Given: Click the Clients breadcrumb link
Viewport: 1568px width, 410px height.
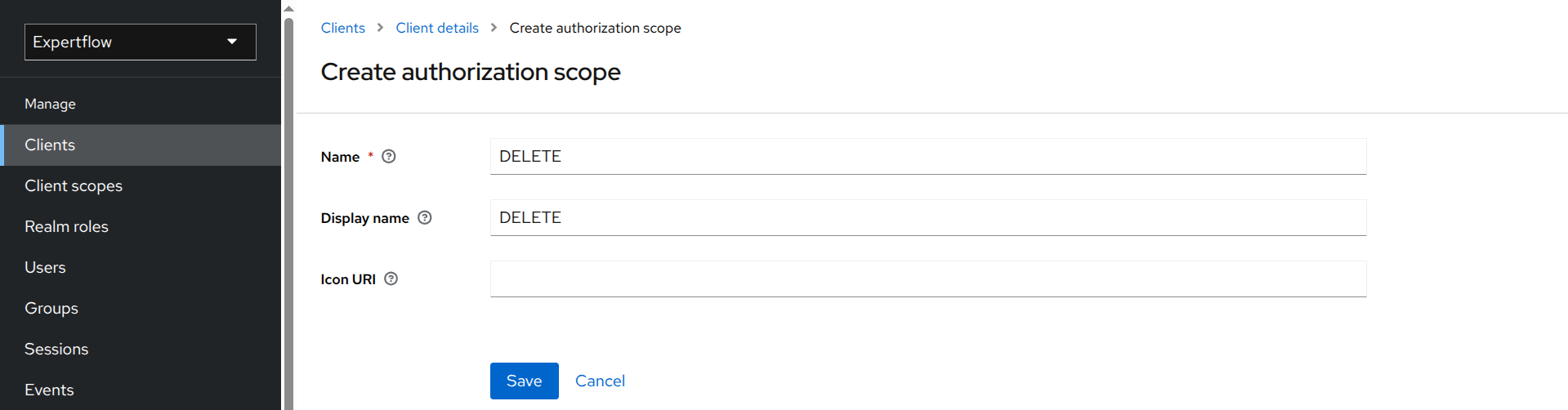Looking at the screenshot, I should coord(343,28).
